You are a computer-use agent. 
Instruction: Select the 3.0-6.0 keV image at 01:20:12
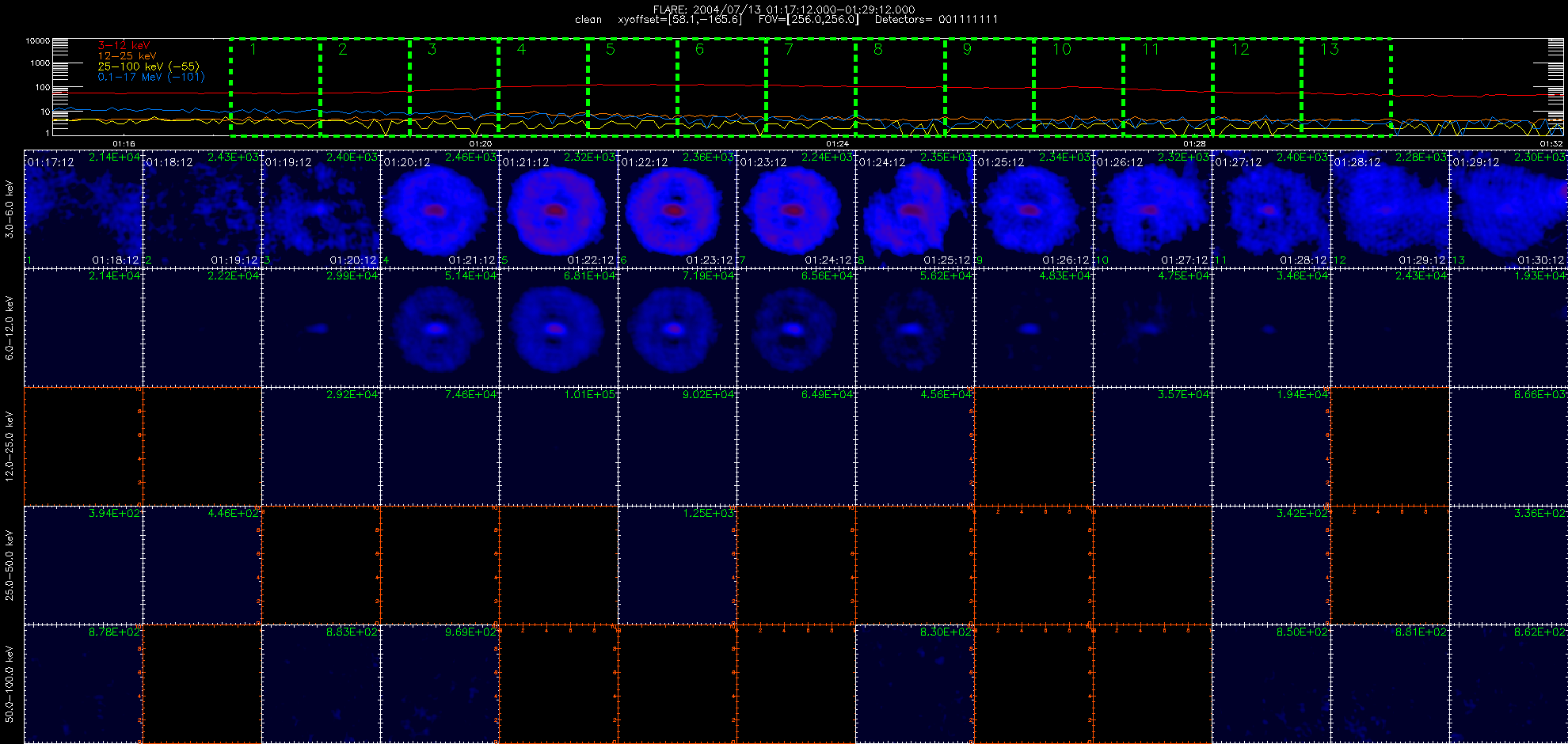click(x=440, y=209)
